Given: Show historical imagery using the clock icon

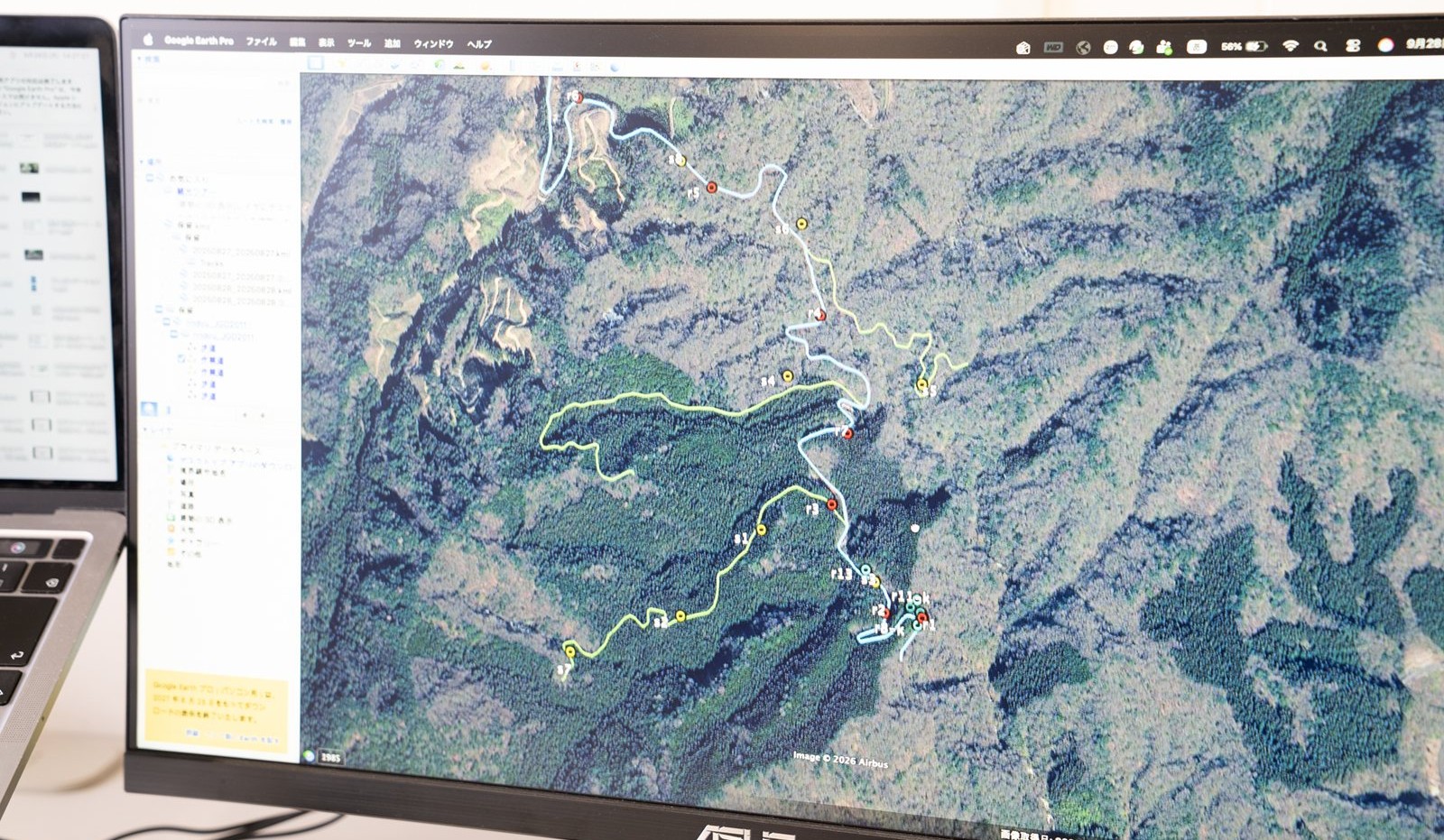Looking at the screenshot, I should point(439,65).
